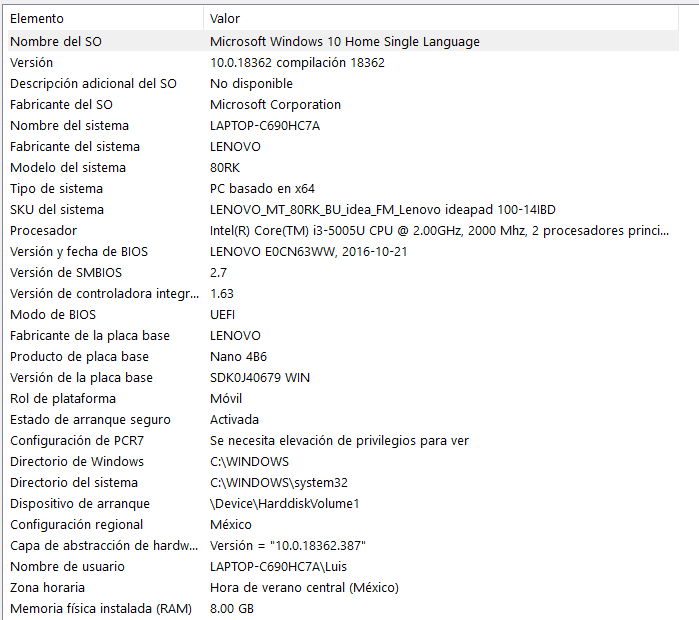Click the 'C:\WINDOWS' value
The height and width of the screenshot is (620, 699).
click(x=249, y=460)
